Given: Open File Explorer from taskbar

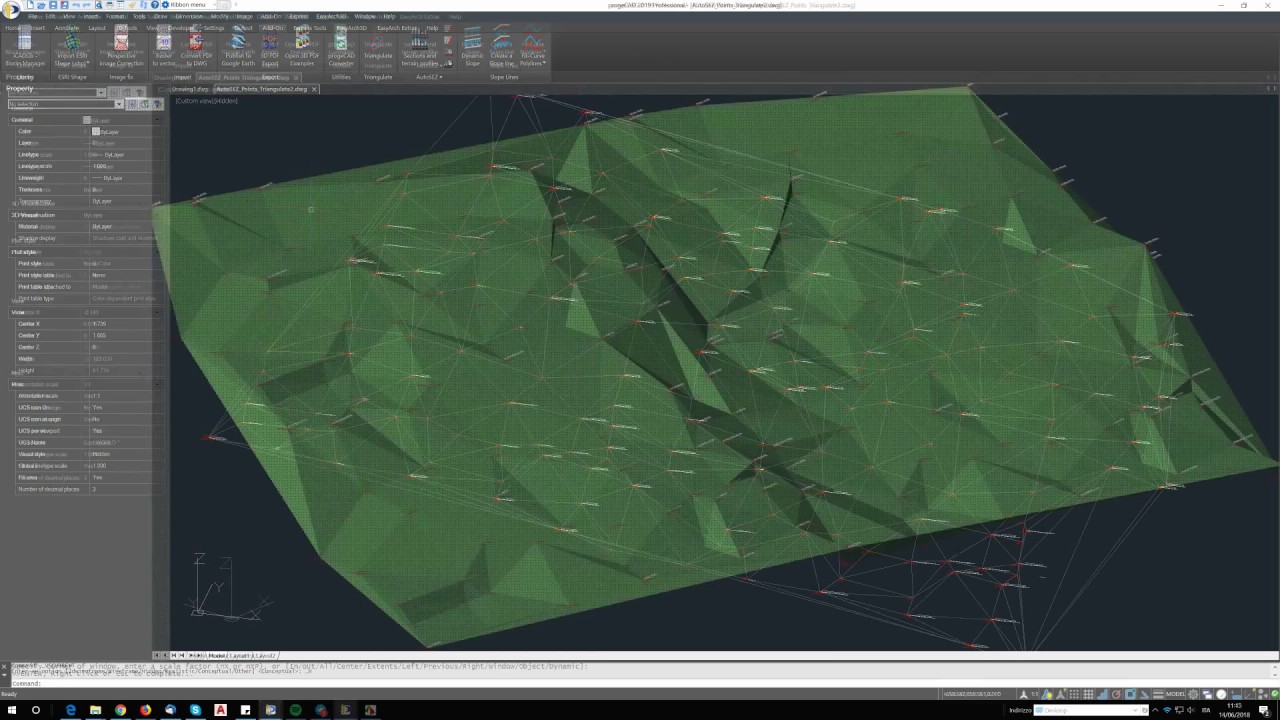Looking at the screenshot, I should click(96, 710).
